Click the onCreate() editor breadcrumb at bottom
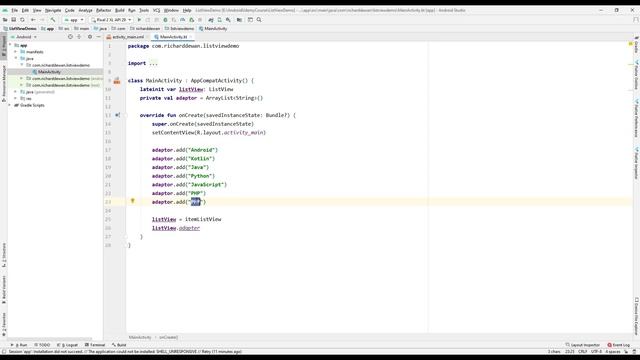 point(169,337)
